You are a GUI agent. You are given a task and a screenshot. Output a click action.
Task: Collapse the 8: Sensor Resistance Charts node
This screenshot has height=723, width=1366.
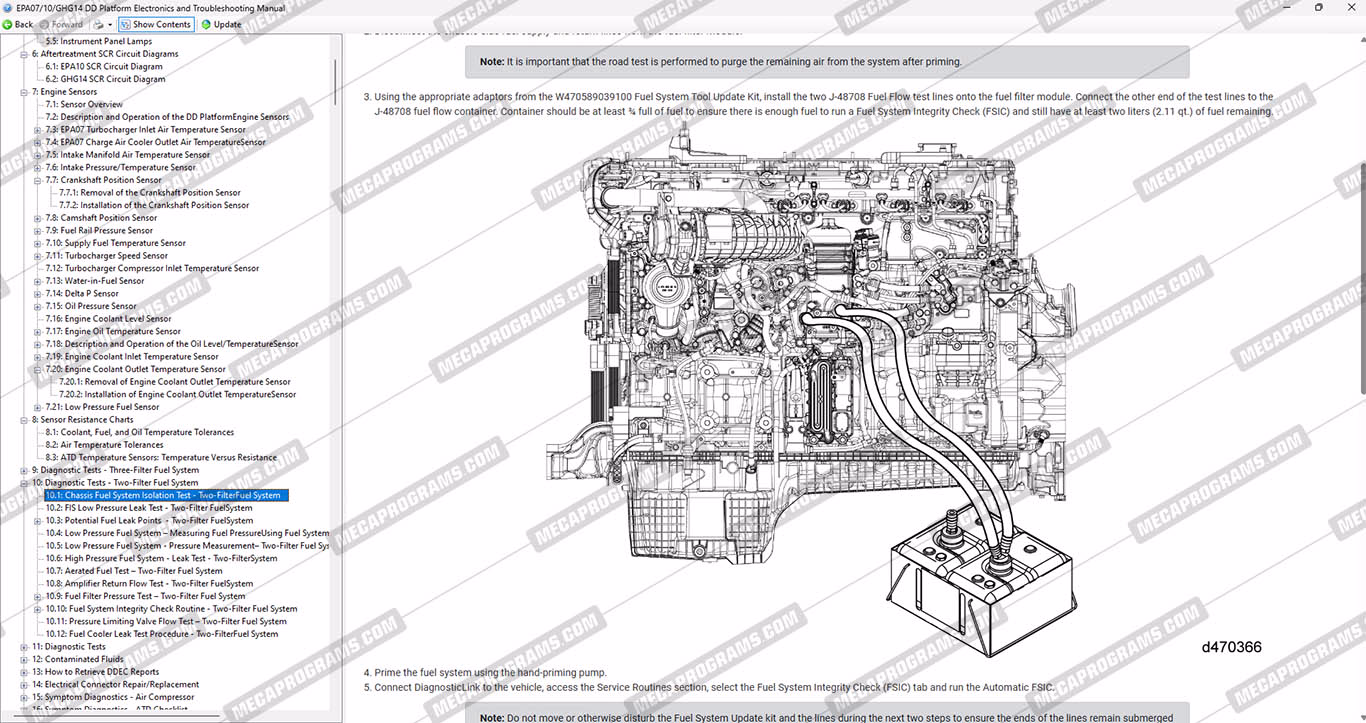pos(24,420)
